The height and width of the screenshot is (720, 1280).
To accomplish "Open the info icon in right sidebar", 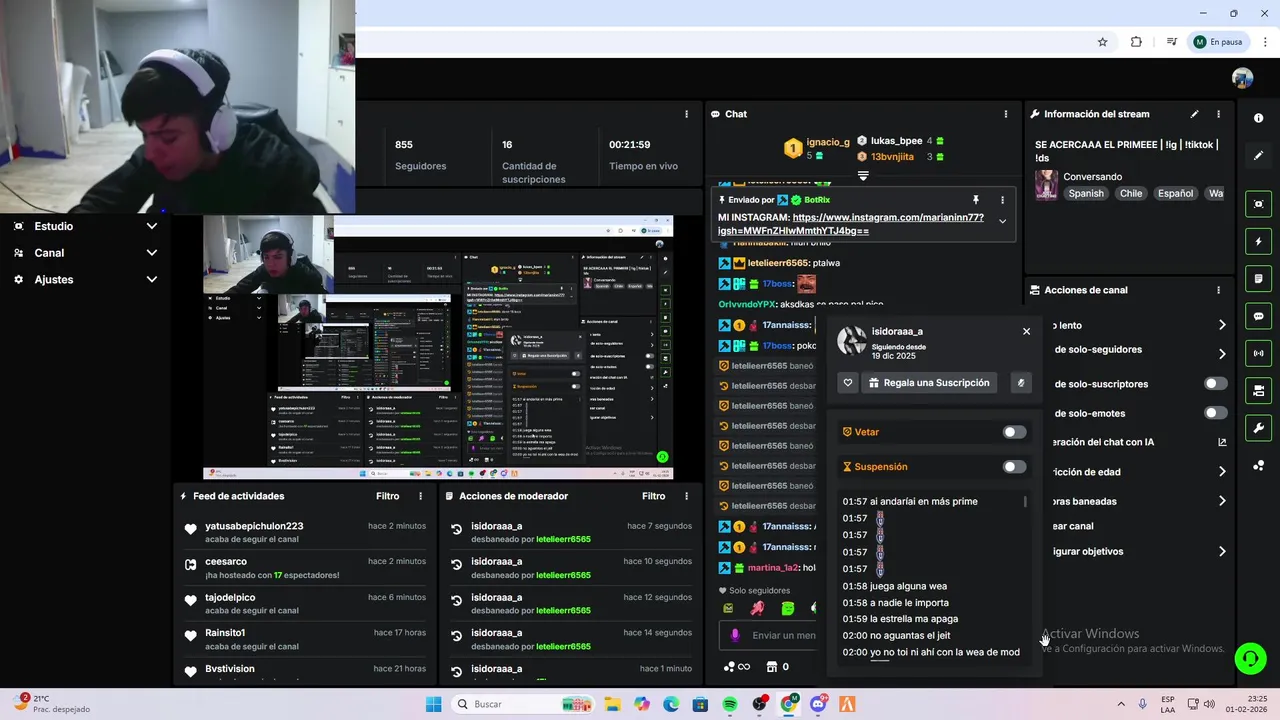I will point(1258,118).
